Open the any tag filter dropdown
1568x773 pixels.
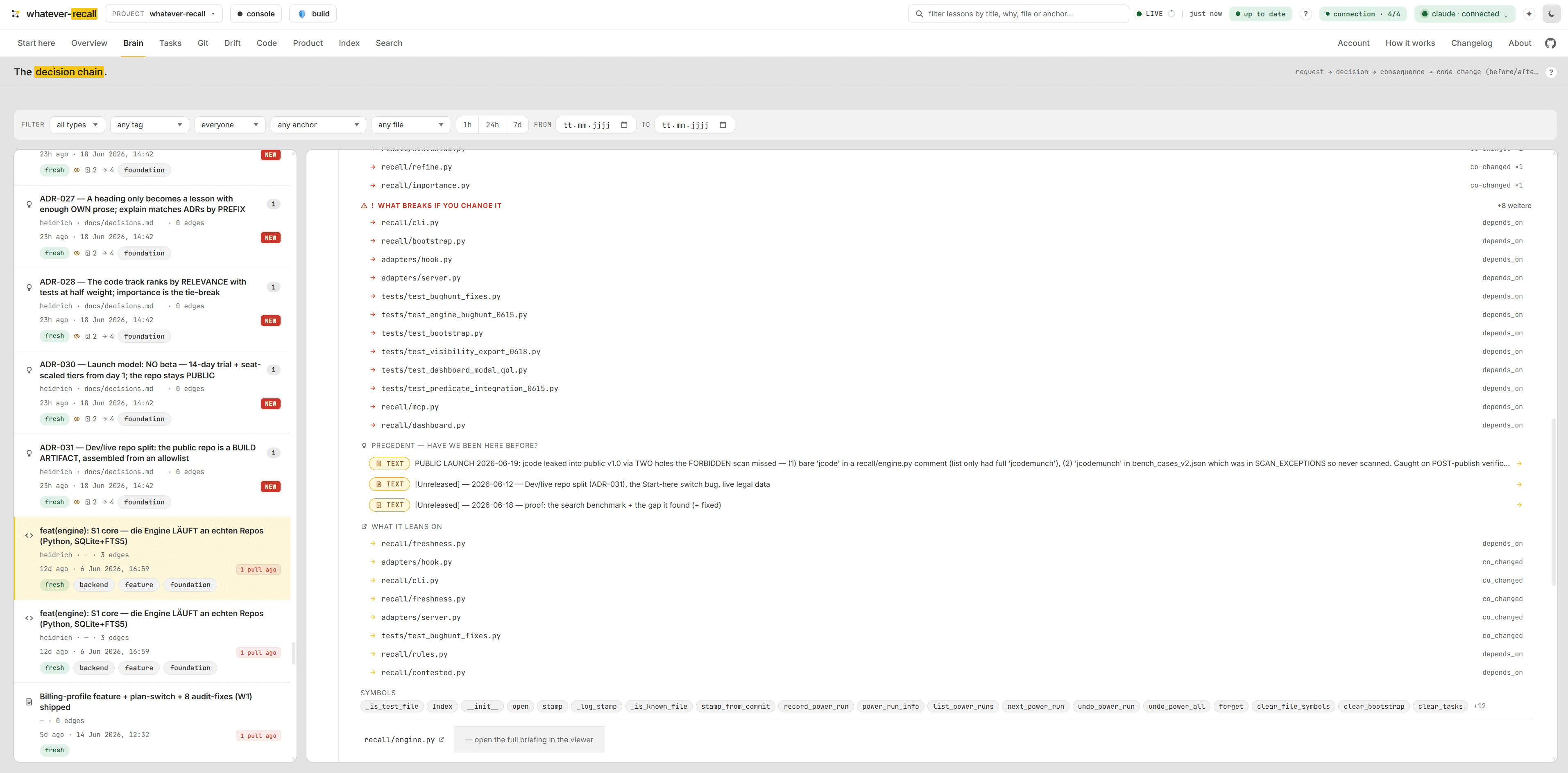(x=150, y=125)
